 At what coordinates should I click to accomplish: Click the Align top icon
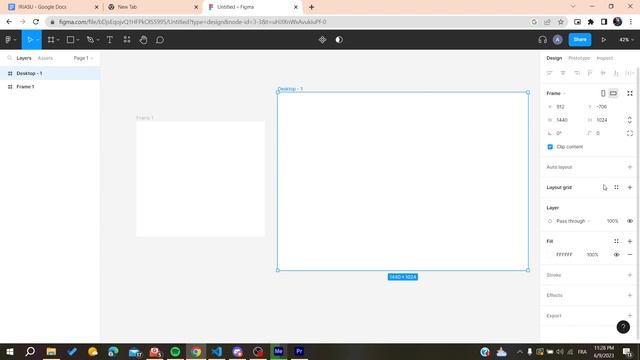(x=590, y=73)
